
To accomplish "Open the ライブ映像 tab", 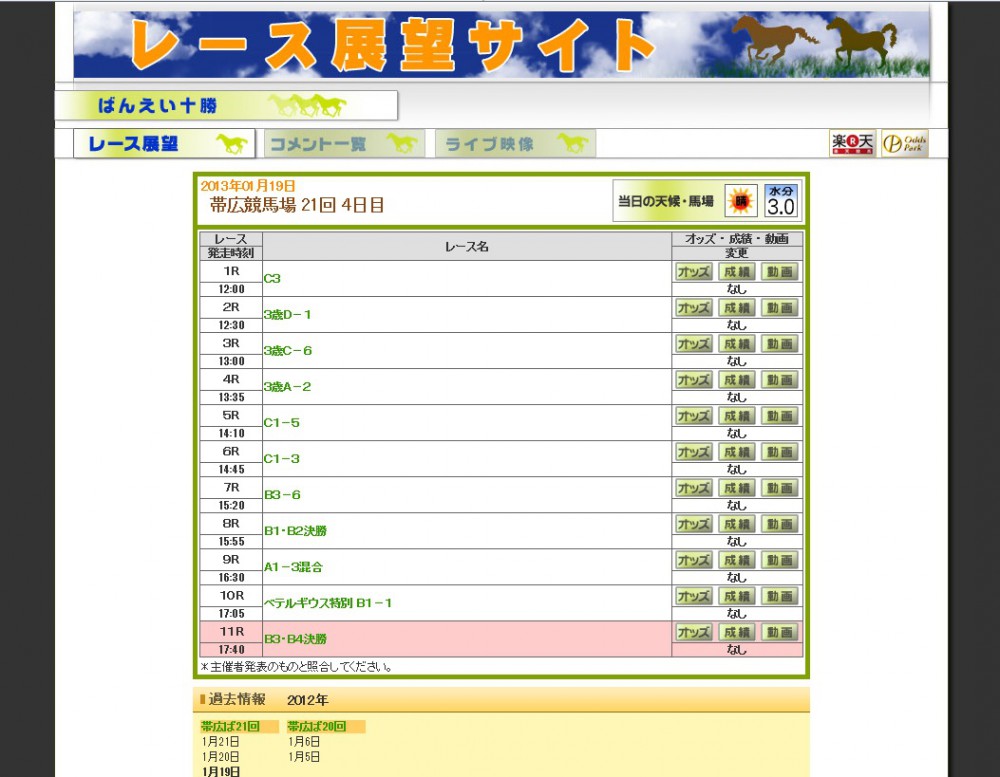I will [x=515, y=144].
